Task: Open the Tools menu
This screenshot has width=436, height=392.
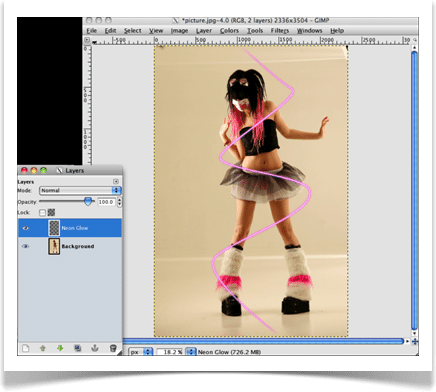Action: click(255, 31)
